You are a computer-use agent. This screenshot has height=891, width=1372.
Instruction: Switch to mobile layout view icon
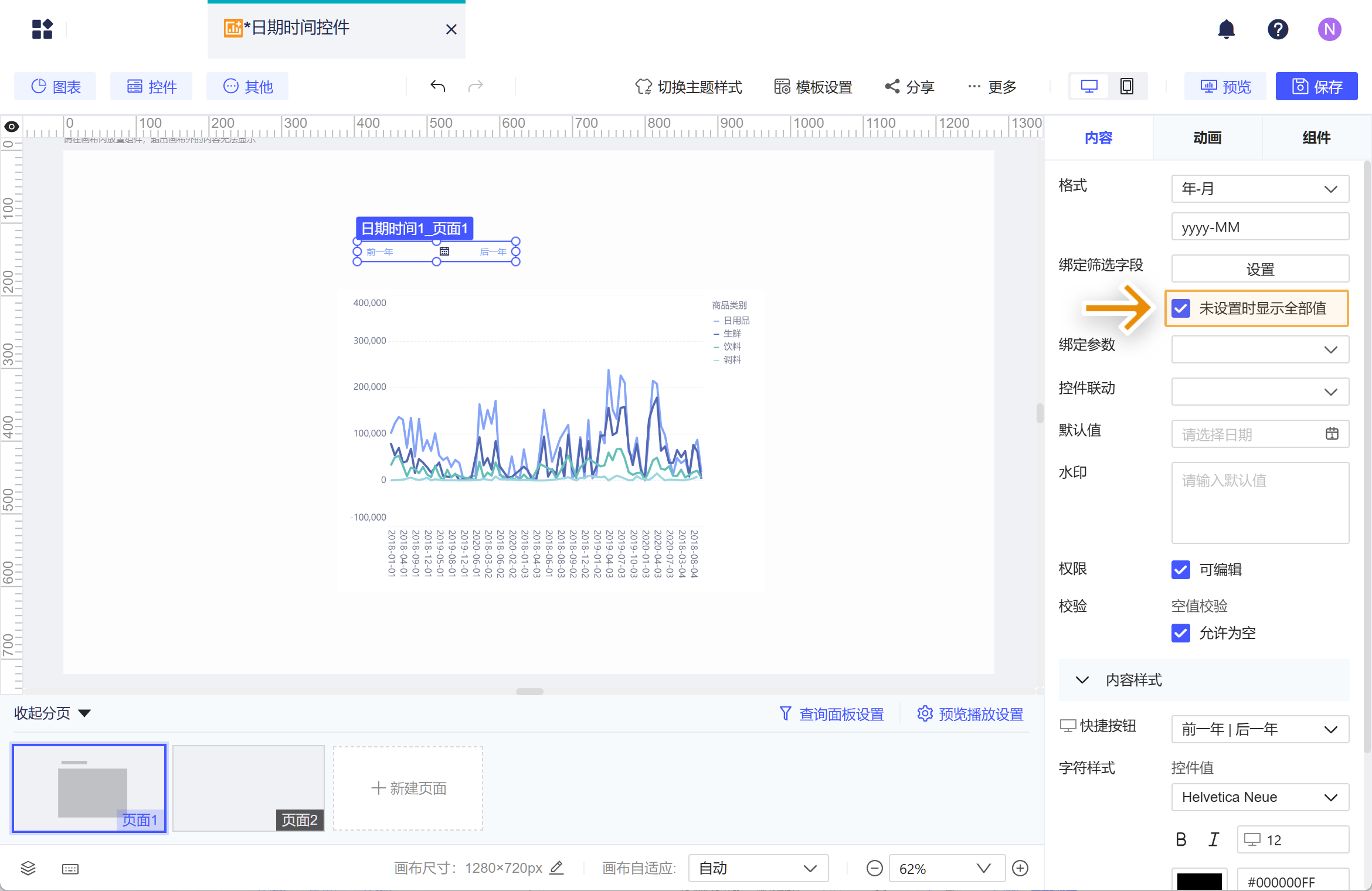coord(1126,87)
